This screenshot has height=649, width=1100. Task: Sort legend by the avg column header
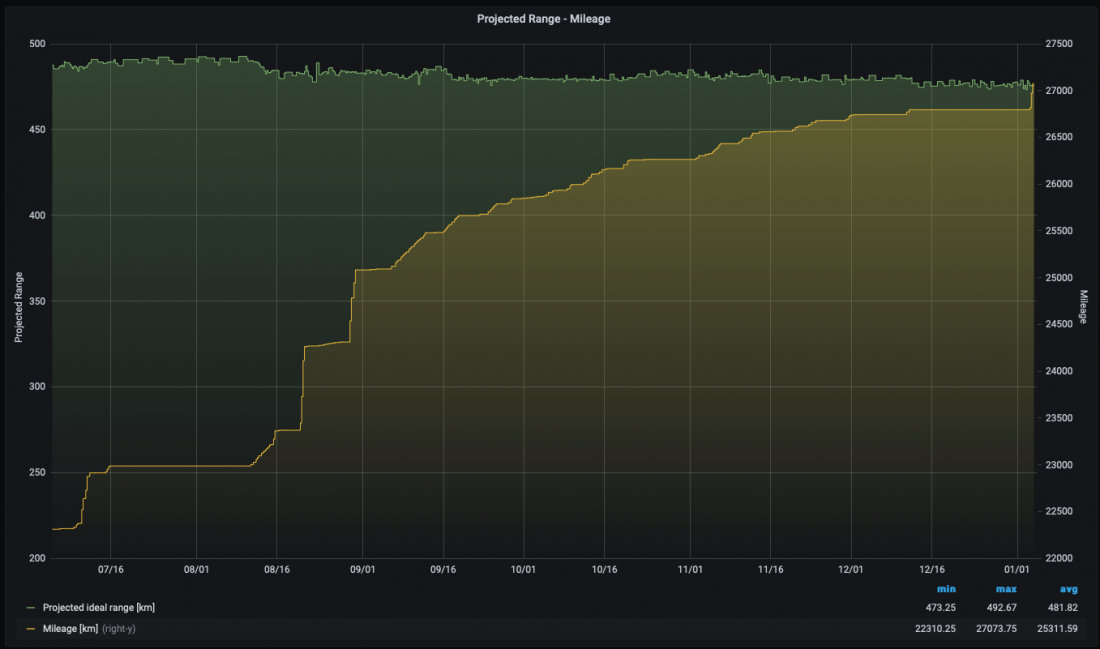click(x=1069, y=590)
